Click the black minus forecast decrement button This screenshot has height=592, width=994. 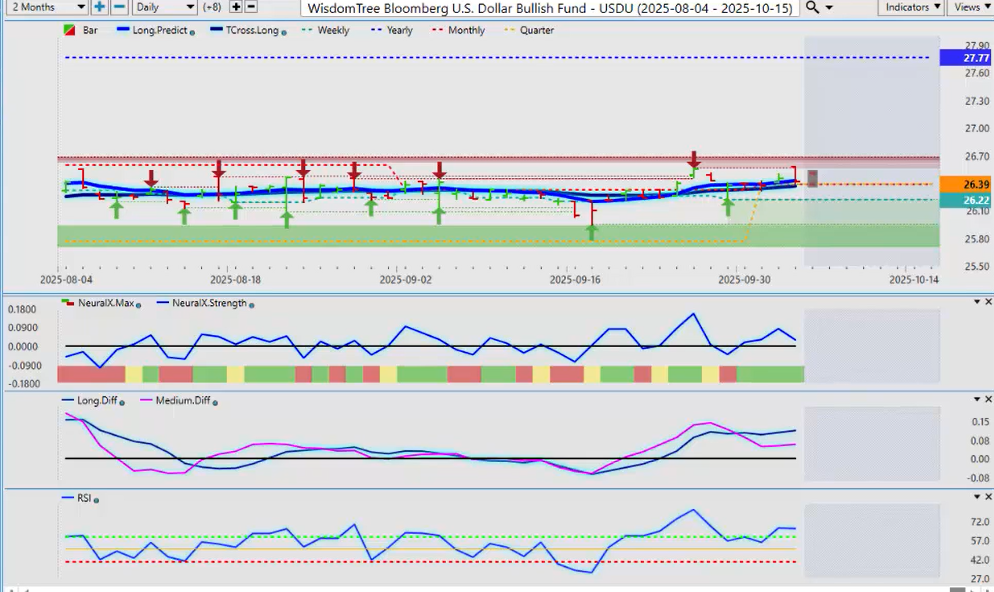253,7
